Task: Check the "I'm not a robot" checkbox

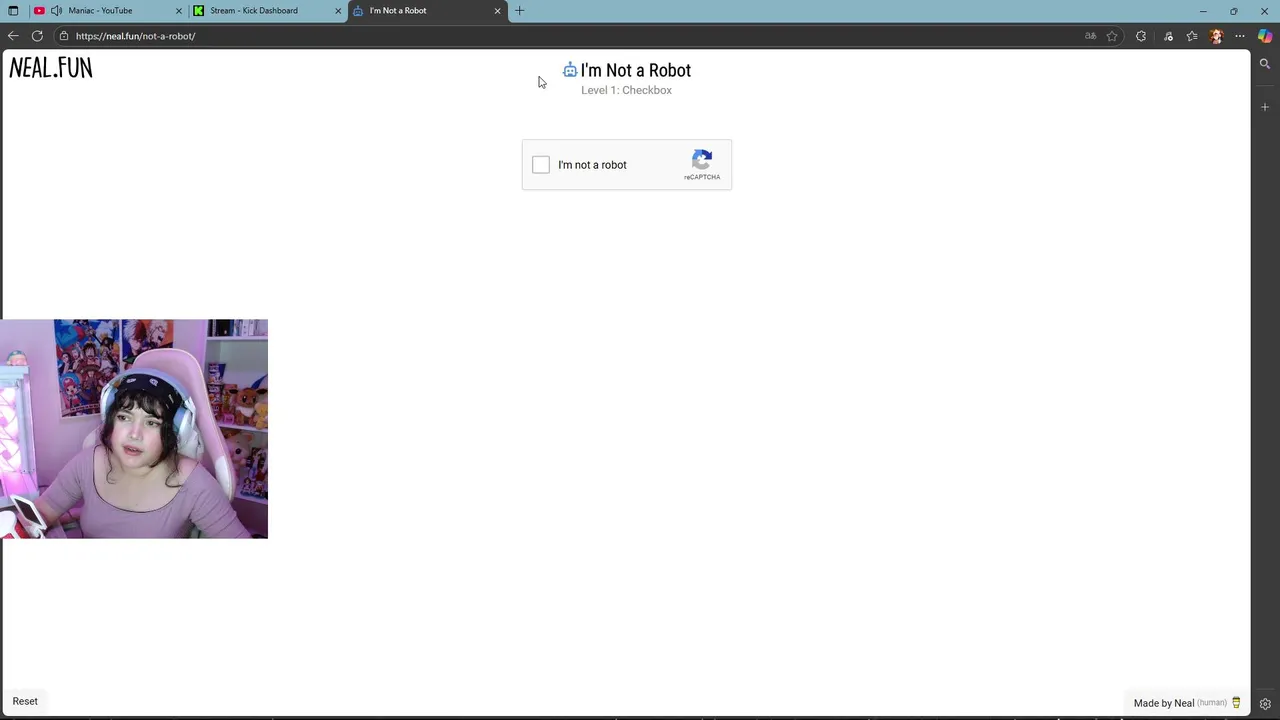Action: coord(541,165)
